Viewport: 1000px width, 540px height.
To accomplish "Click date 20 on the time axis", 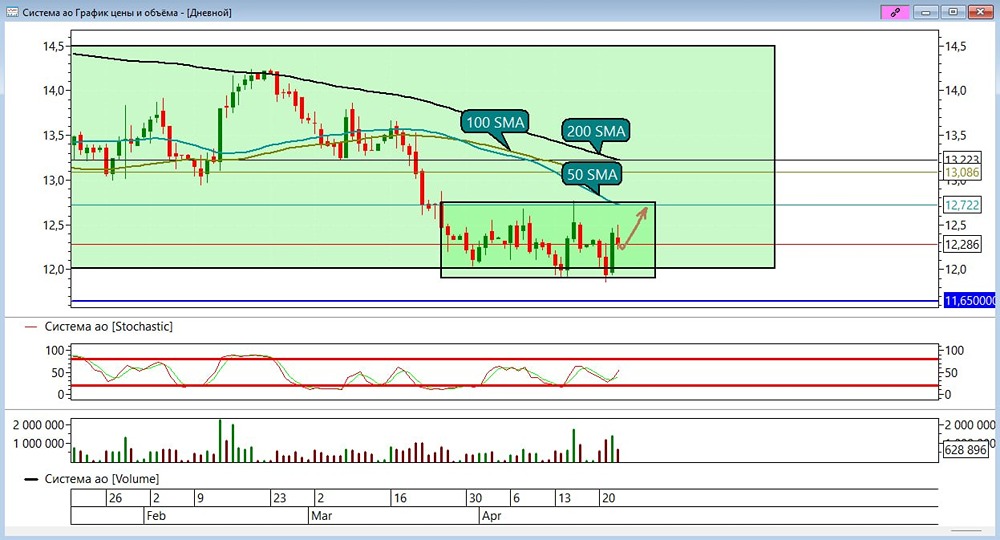I will click(608, 497).
